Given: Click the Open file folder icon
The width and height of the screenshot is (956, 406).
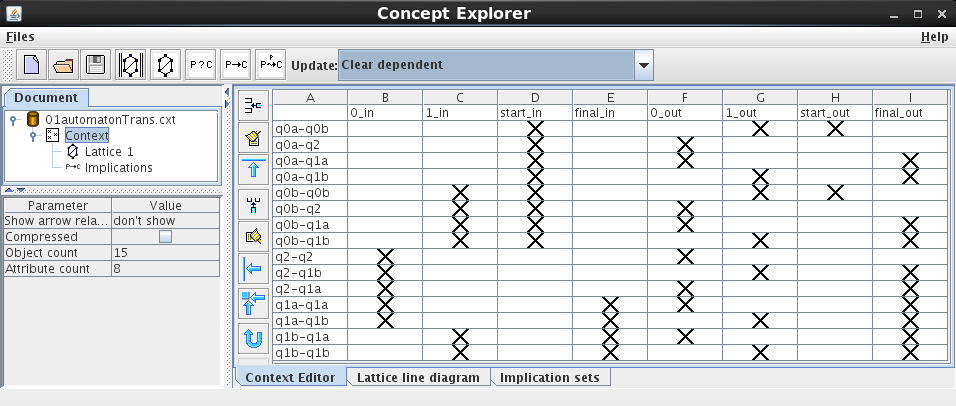Looking at the screenshot, I should pos(63,65).
